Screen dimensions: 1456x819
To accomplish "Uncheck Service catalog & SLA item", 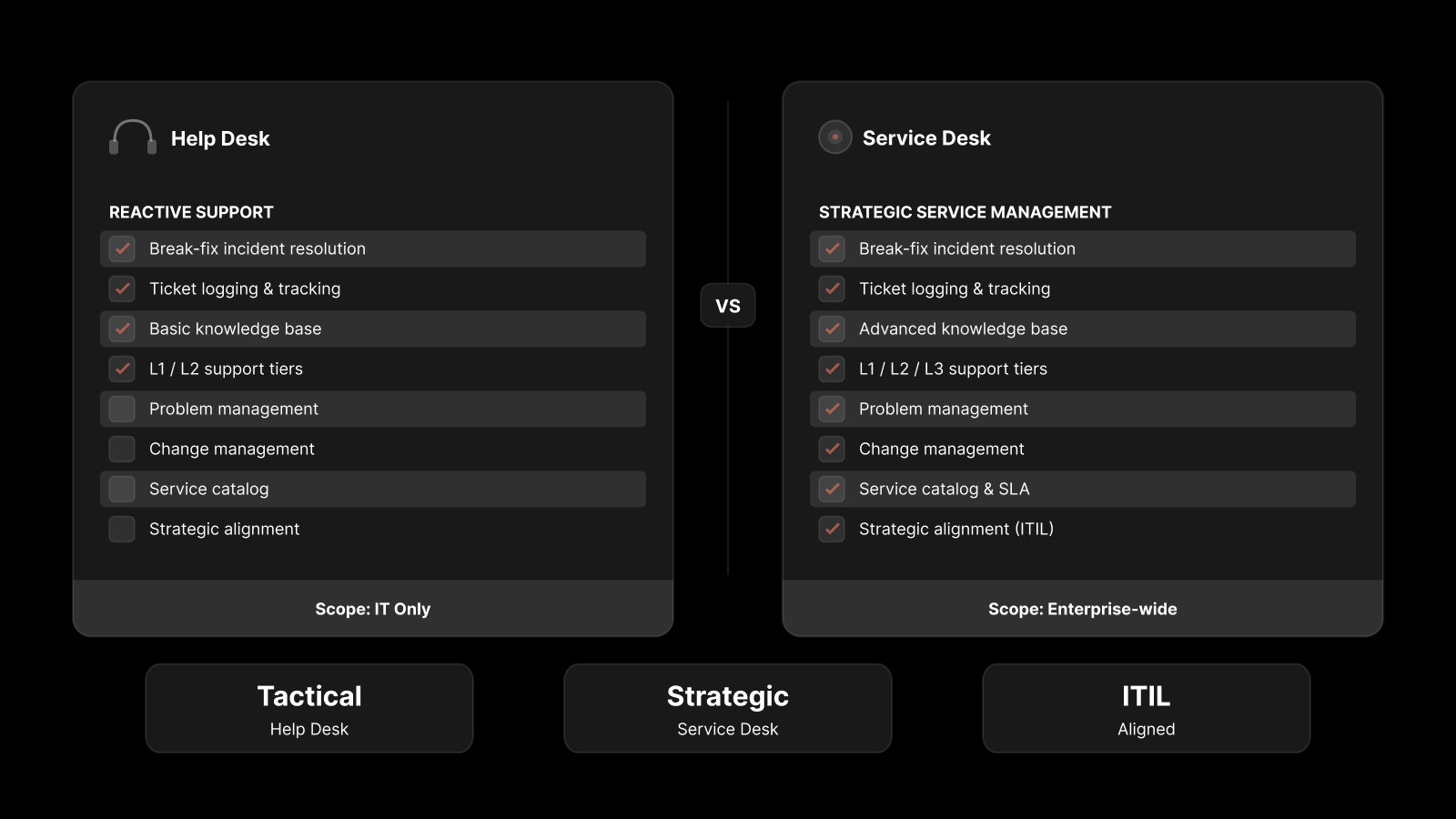I will pyautogui.click(x=832, y=489).
